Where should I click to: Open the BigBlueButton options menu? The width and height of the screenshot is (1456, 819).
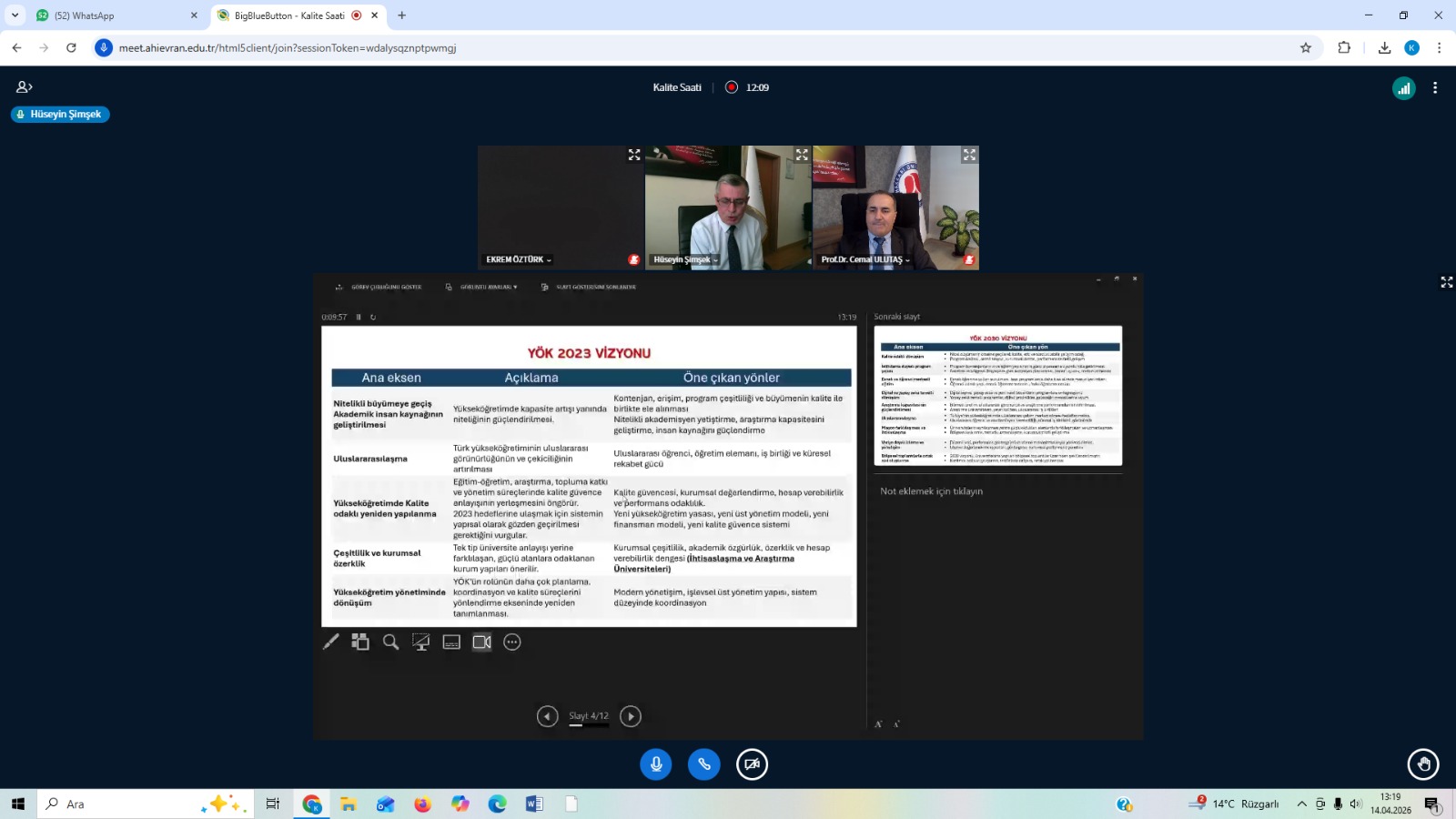1435,88
